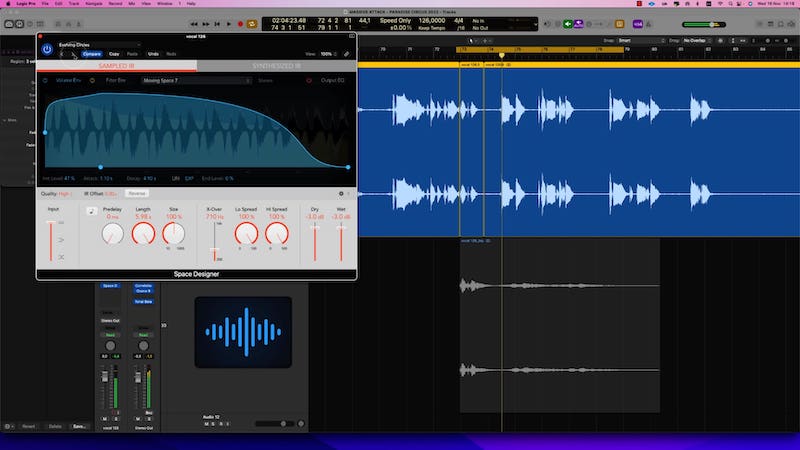This screenshot has width=800, height=450.
Task: Click the Metronome icon
Action: (x=649, y=24)
